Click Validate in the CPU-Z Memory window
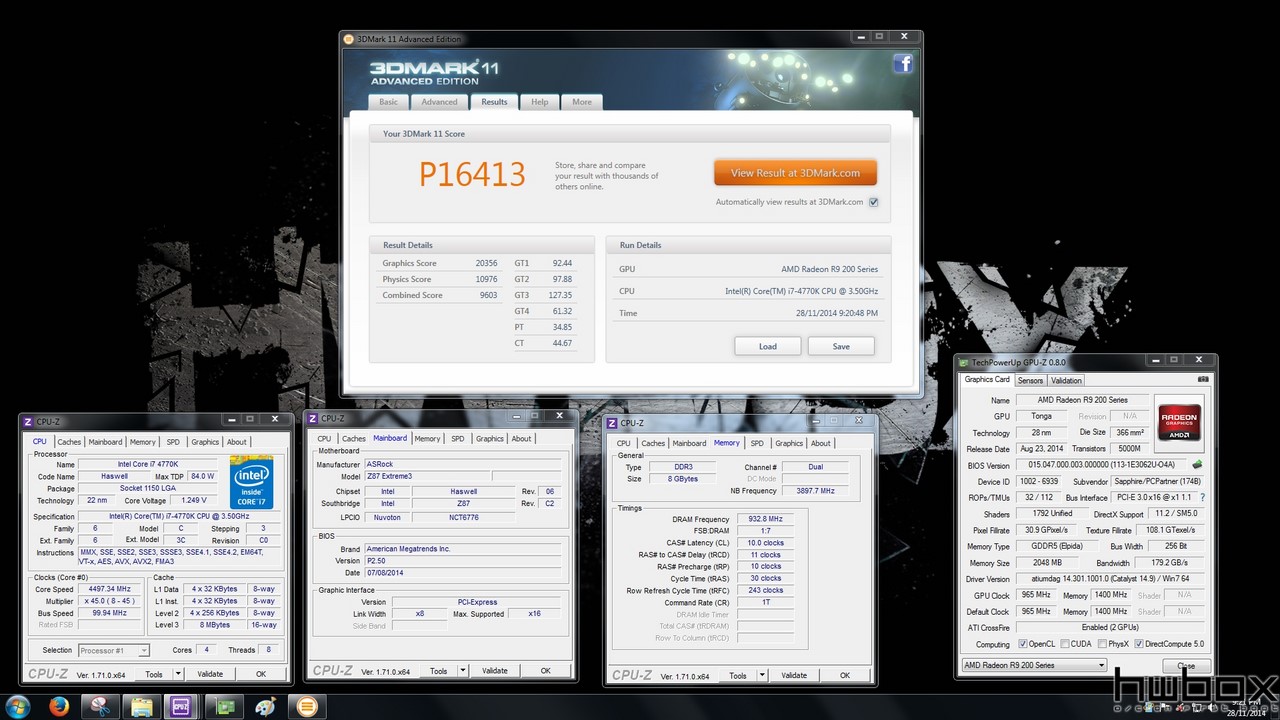 point(794,675)
